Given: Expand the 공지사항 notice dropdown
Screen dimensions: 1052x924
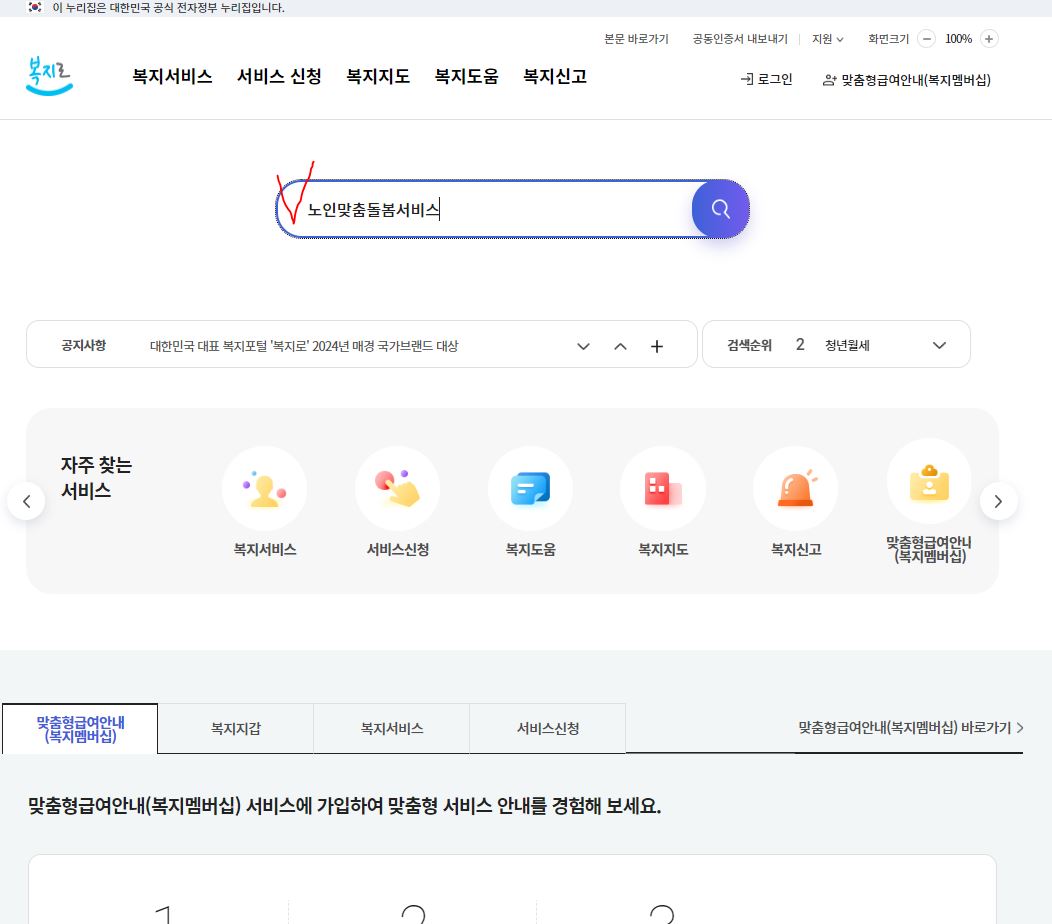Looking at the screenshot, I should pos(583,345).
